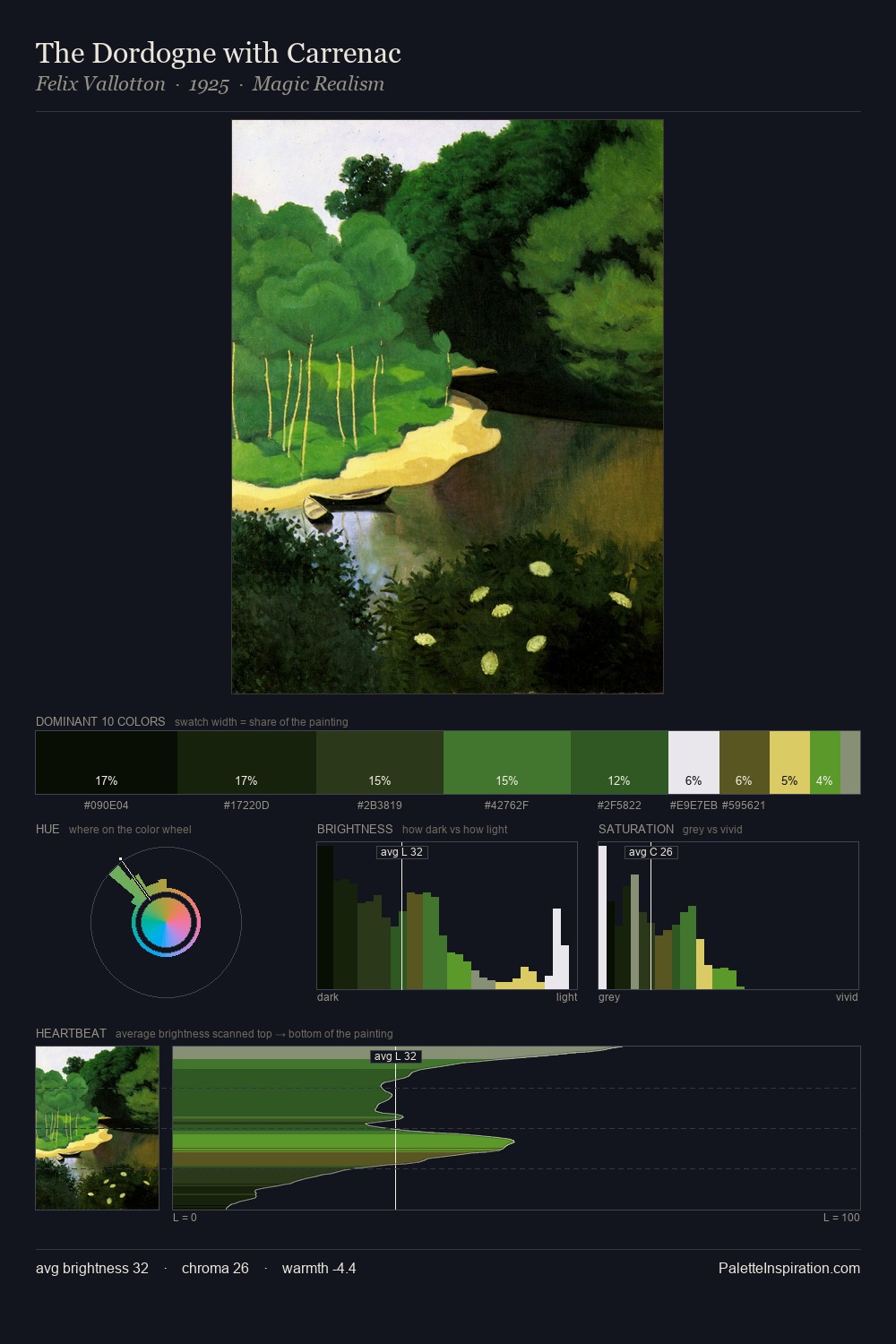Viewport: 896px width, 1344px height.
Task: Click the 'vivid' saturation axis label
Action: 847,997
